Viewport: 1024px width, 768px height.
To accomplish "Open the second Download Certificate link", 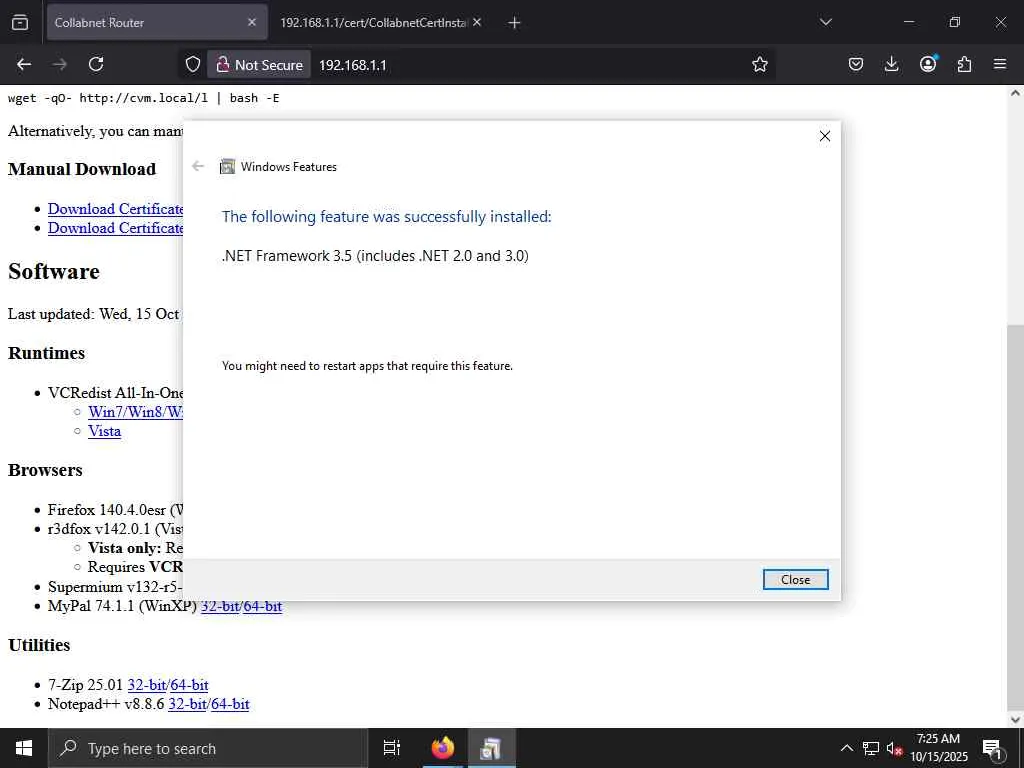I will 116,228.
